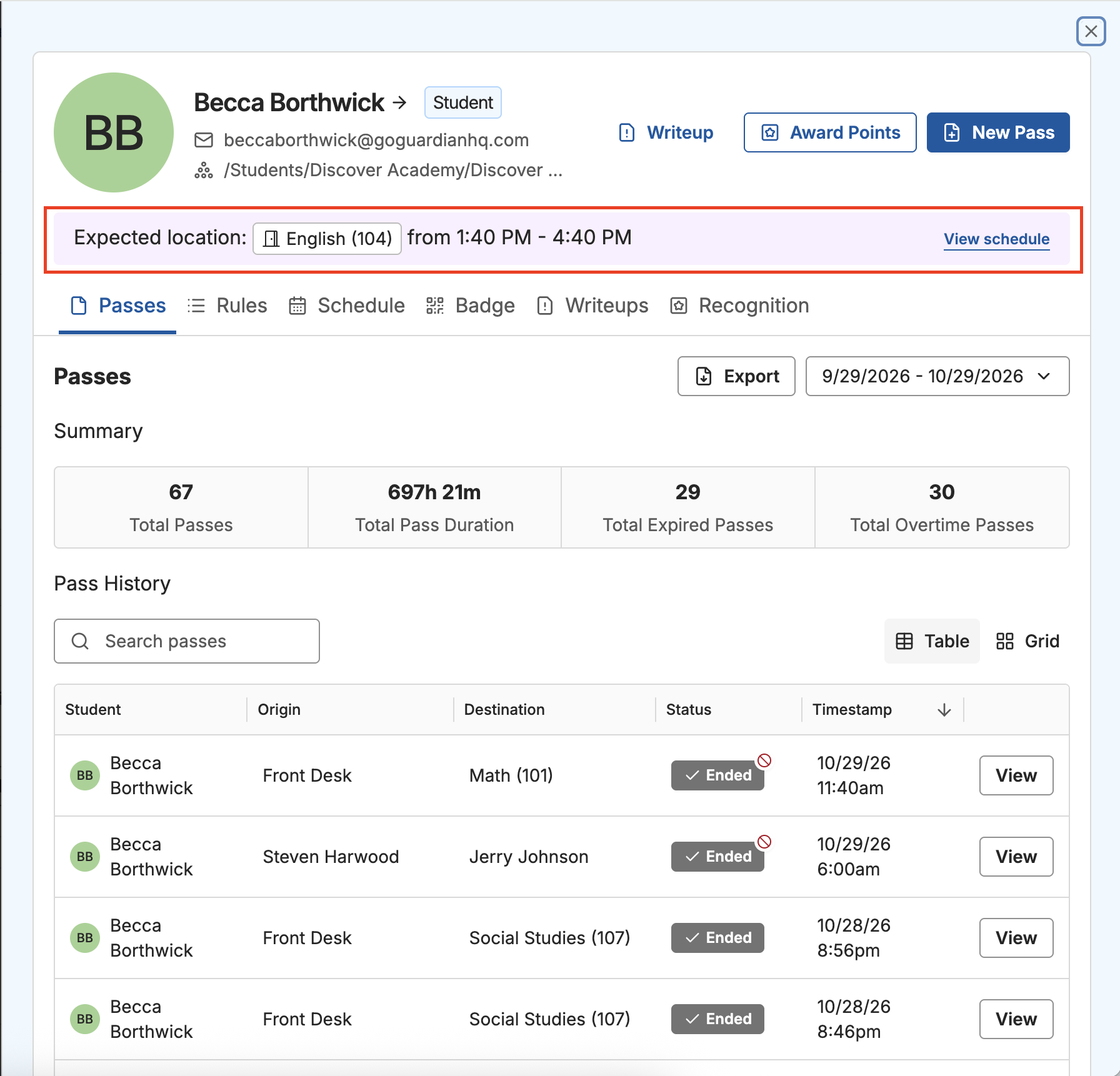Export the passes list

pos(736,376)
